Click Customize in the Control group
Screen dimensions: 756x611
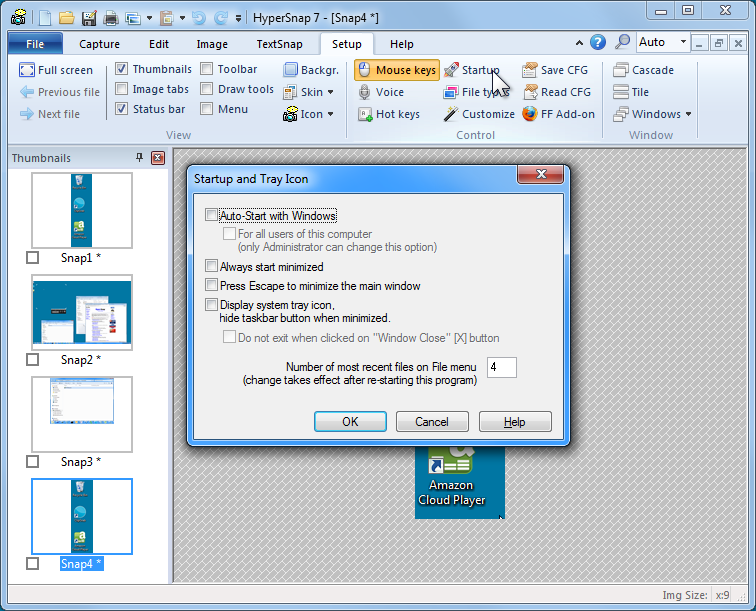tap(479, 114)
